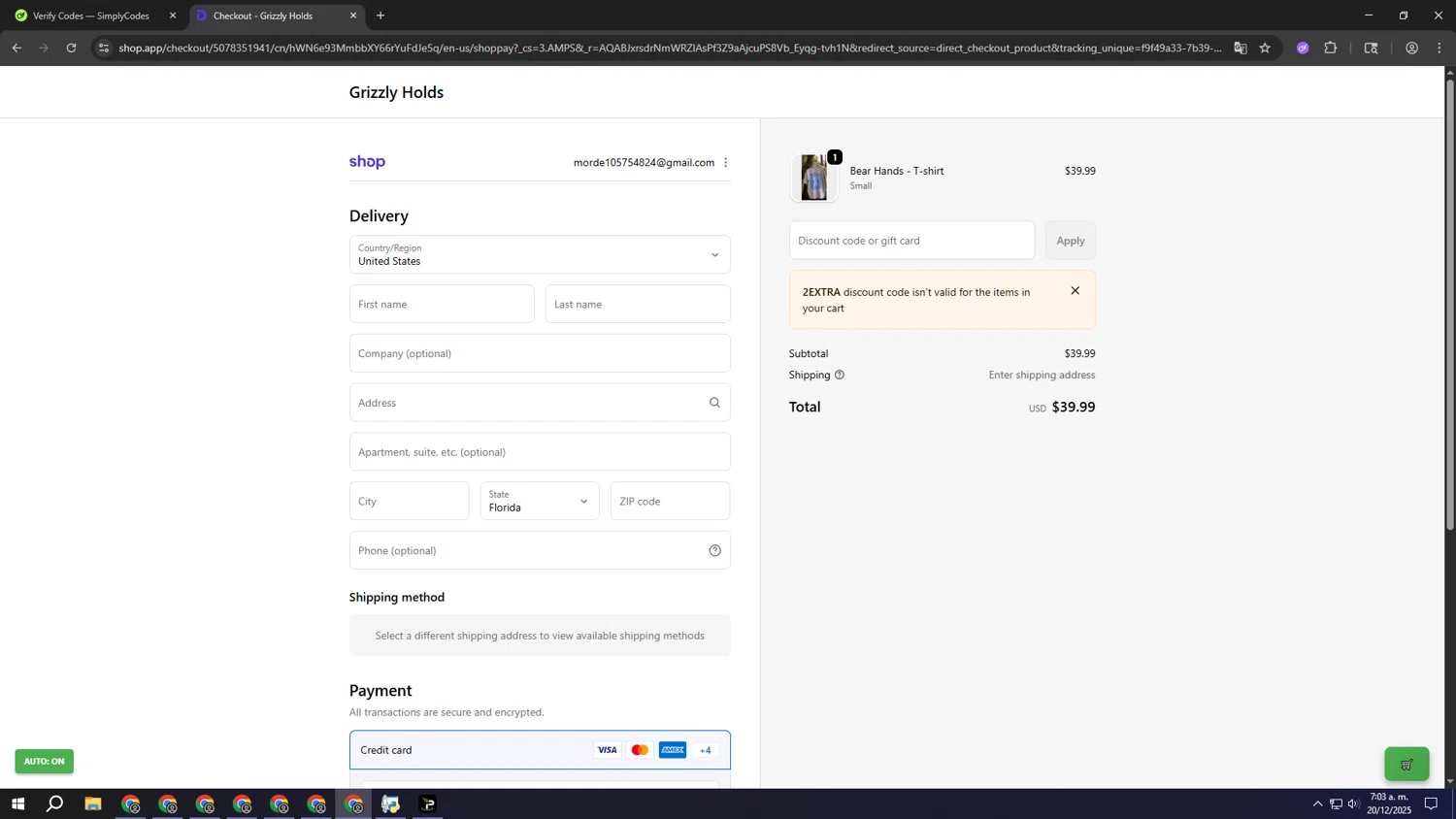Screen dimensions: 1456x819
Task: Click the email morde105754824@gmail.com
Action: 644,162
